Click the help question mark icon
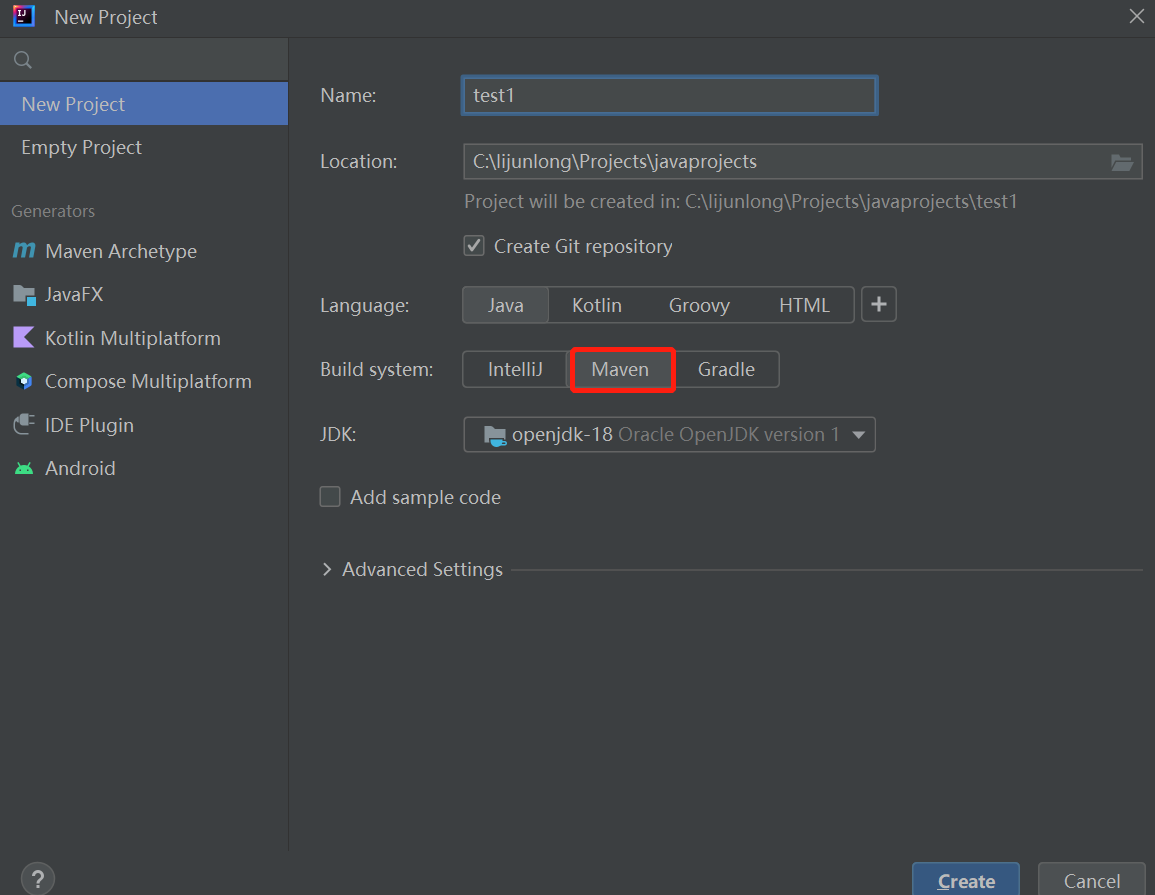This screenshot has width=1155, height=895. tap(37, 879)
